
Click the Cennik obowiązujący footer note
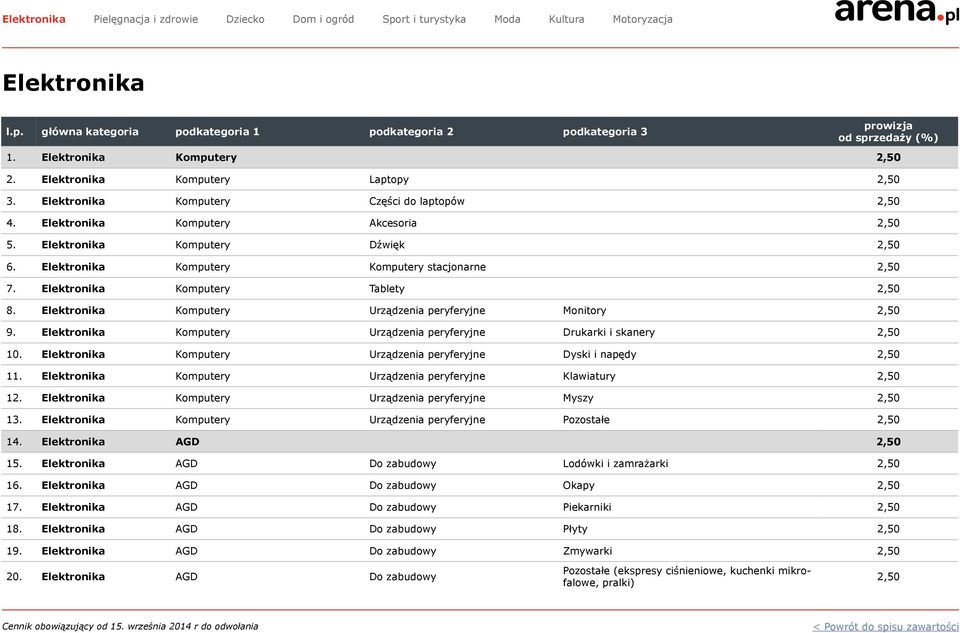130,626
